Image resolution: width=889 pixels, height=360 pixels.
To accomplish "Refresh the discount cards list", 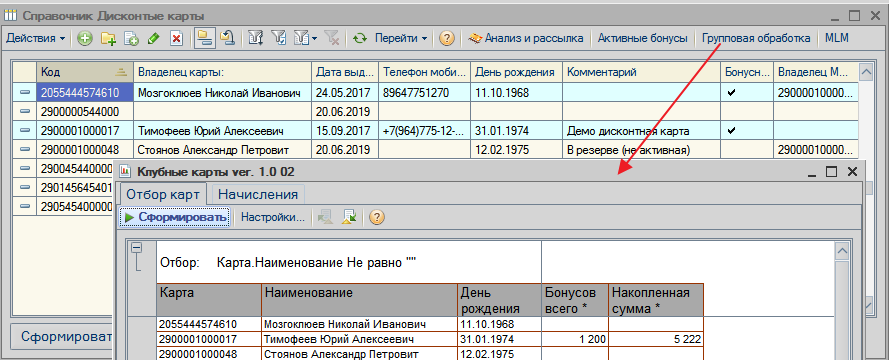I will tap(360, 39).
